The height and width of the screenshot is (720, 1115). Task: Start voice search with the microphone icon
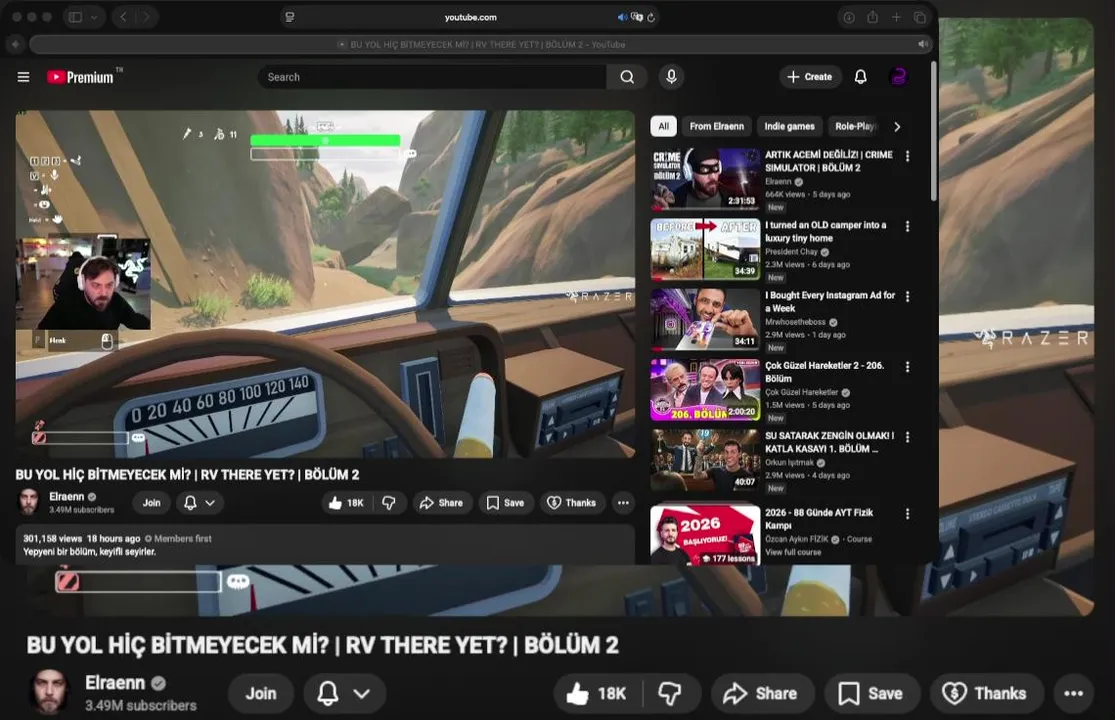click(x=671, y=77)
